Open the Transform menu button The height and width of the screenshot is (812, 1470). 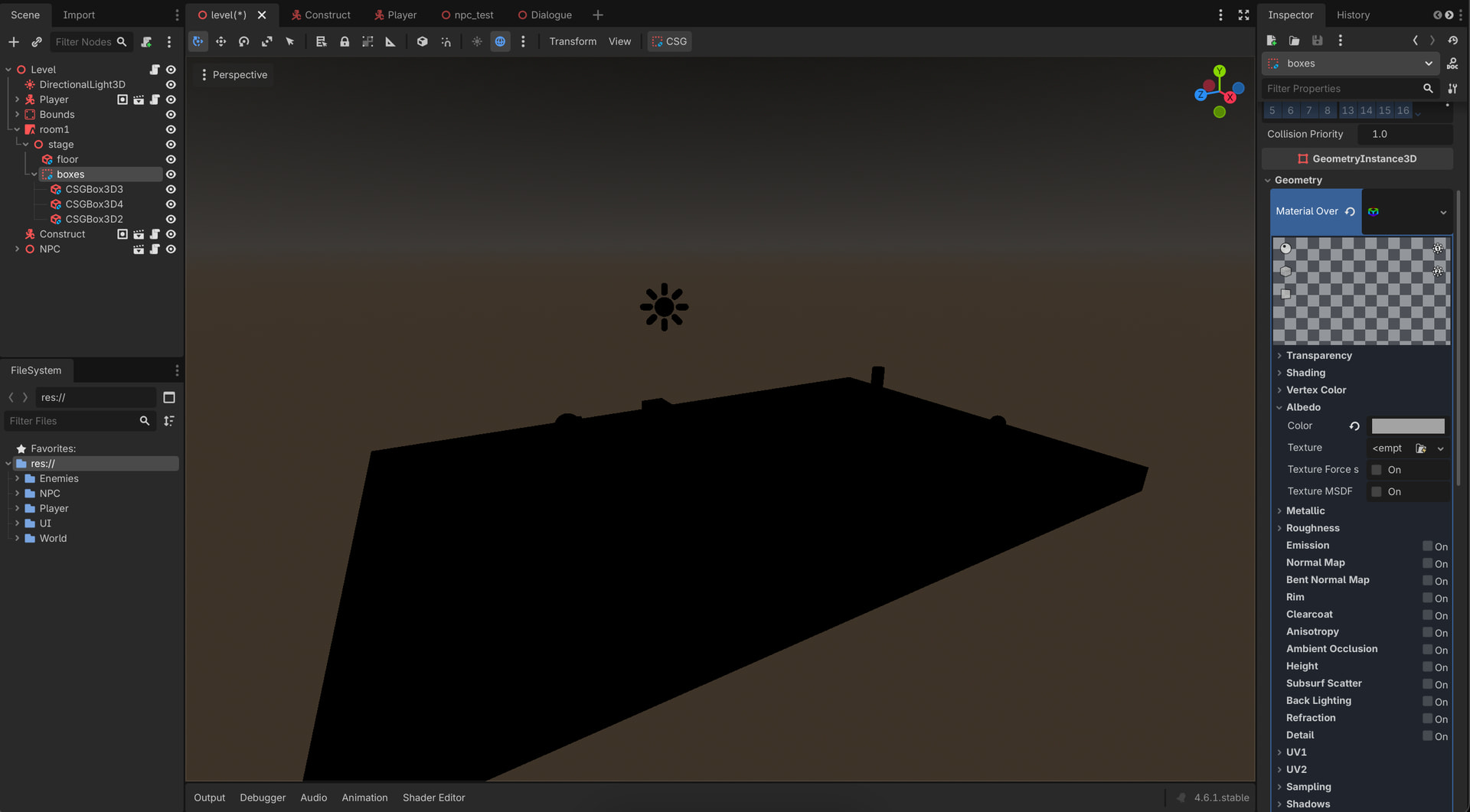click(x=572, y=41)
